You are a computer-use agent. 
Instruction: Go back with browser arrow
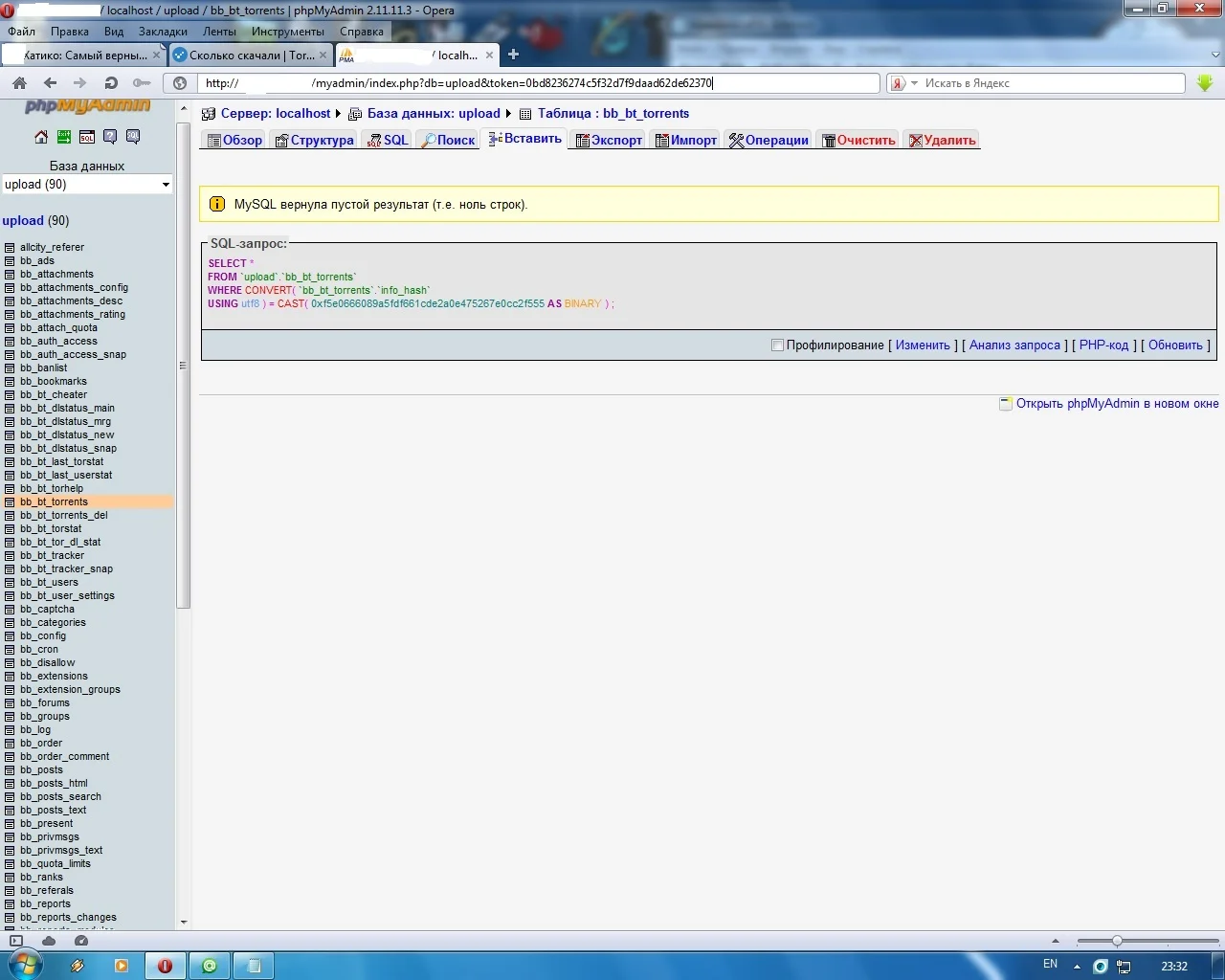tap(51, 83)
